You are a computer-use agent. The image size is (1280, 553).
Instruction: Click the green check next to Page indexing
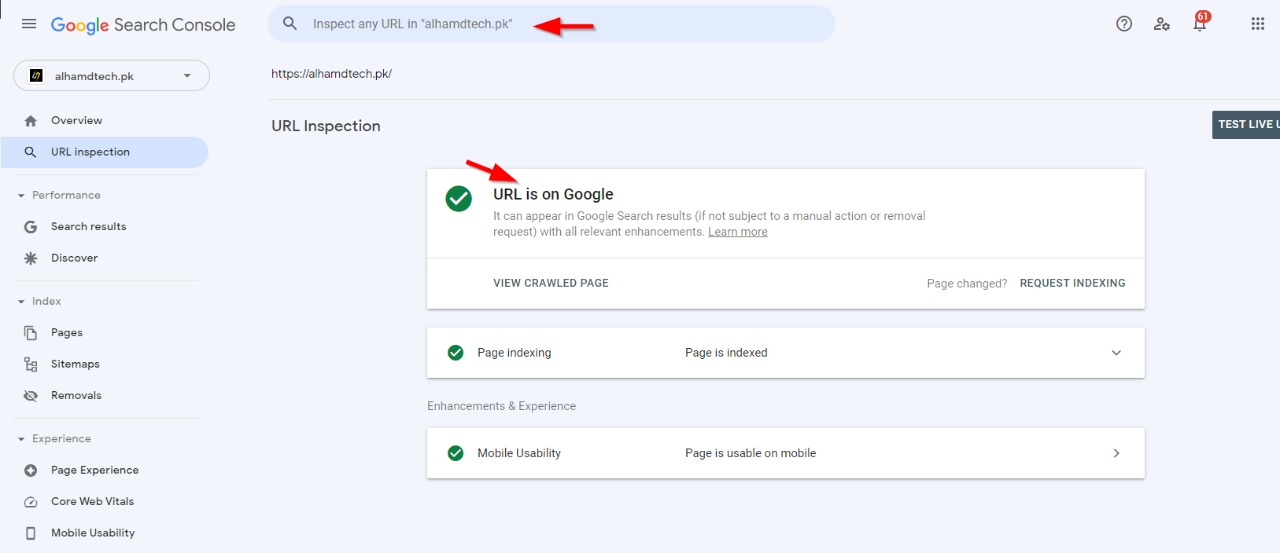[456, 353]
